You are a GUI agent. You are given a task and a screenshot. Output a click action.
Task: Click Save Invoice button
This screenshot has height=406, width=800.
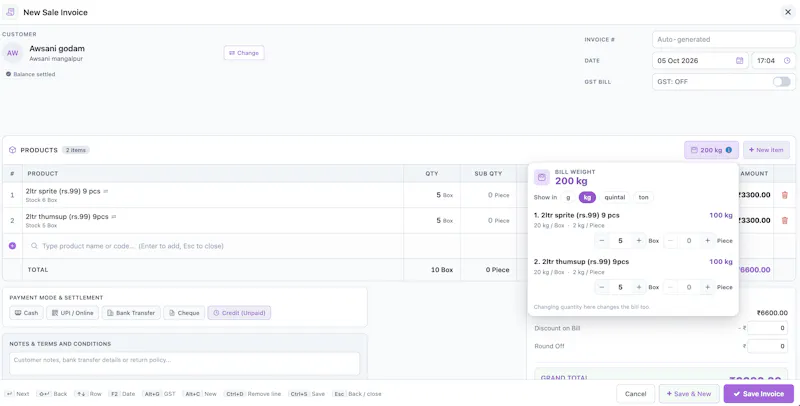tap(759, 394)
